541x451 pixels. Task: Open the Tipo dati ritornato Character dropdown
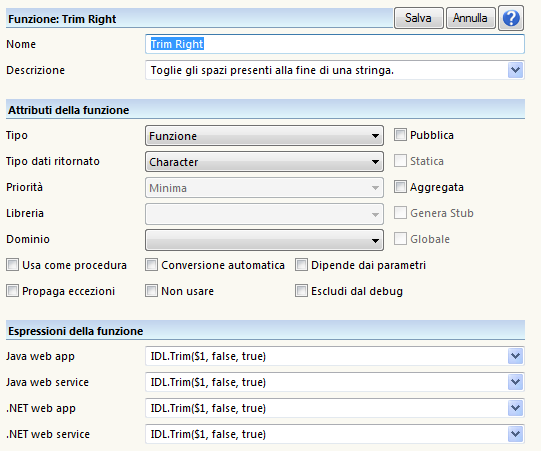264,161
